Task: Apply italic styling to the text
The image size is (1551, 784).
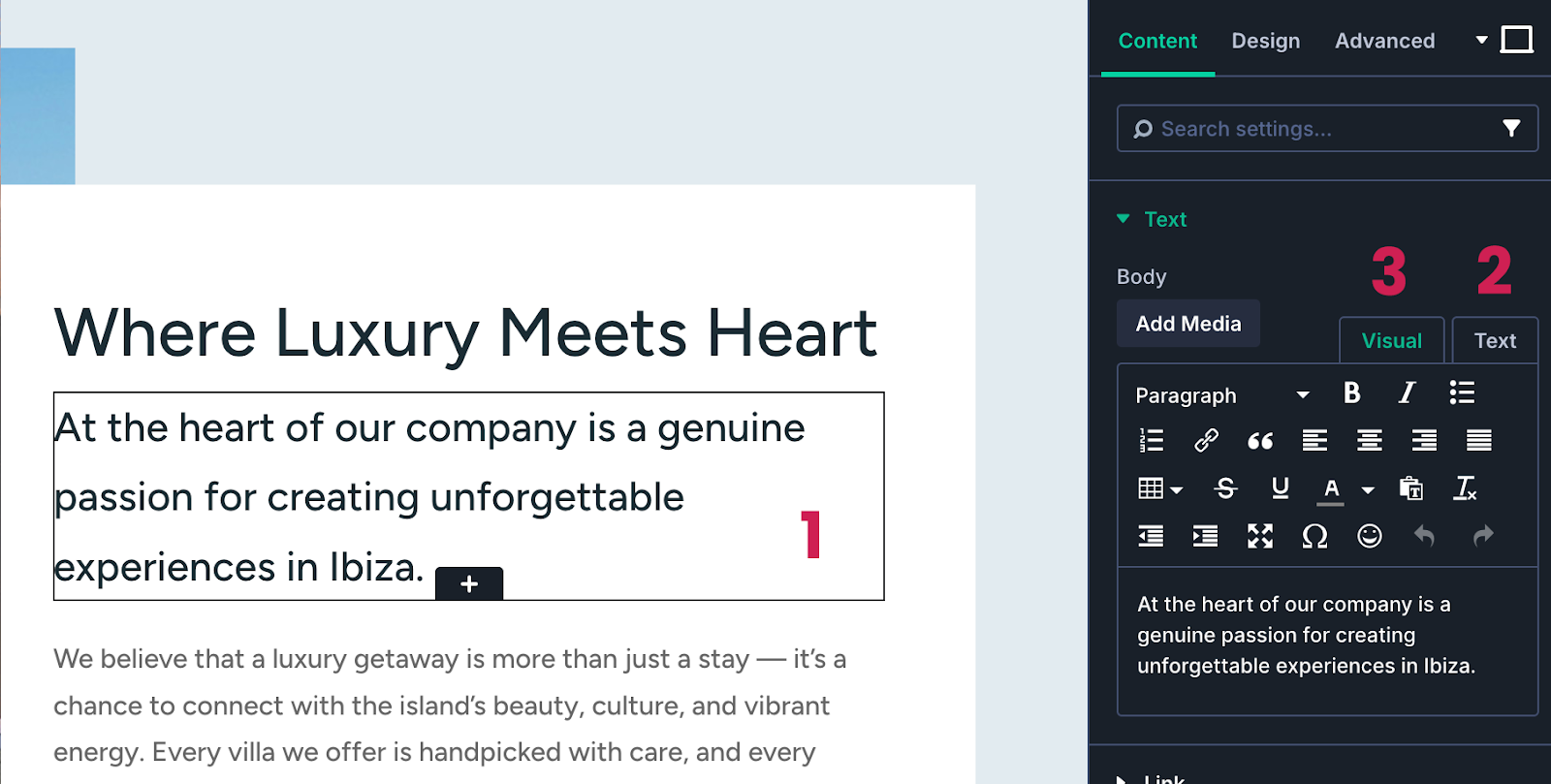Action: click(x=1407, y=393)
